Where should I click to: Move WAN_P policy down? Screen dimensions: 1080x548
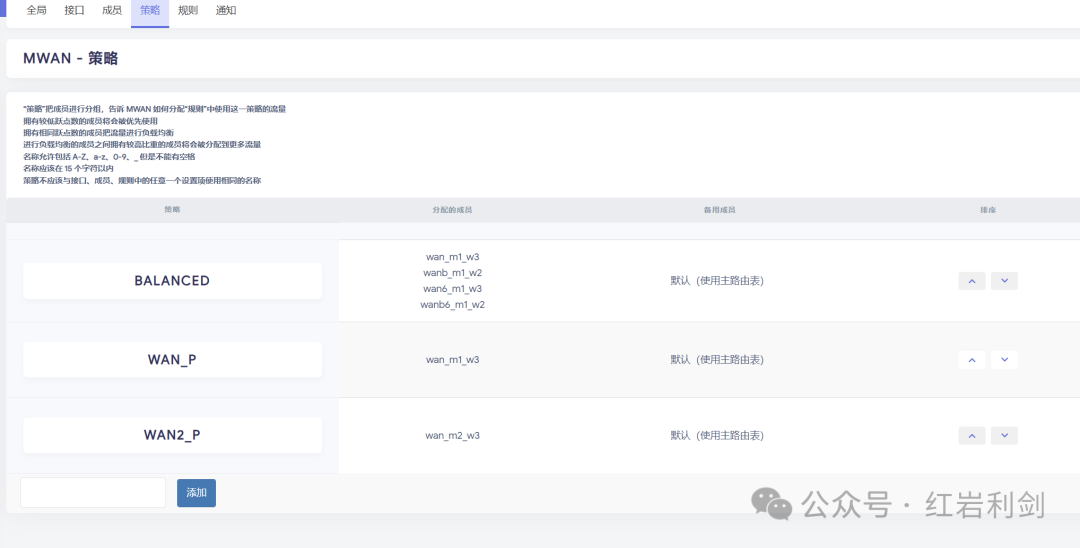(1004, 359)
